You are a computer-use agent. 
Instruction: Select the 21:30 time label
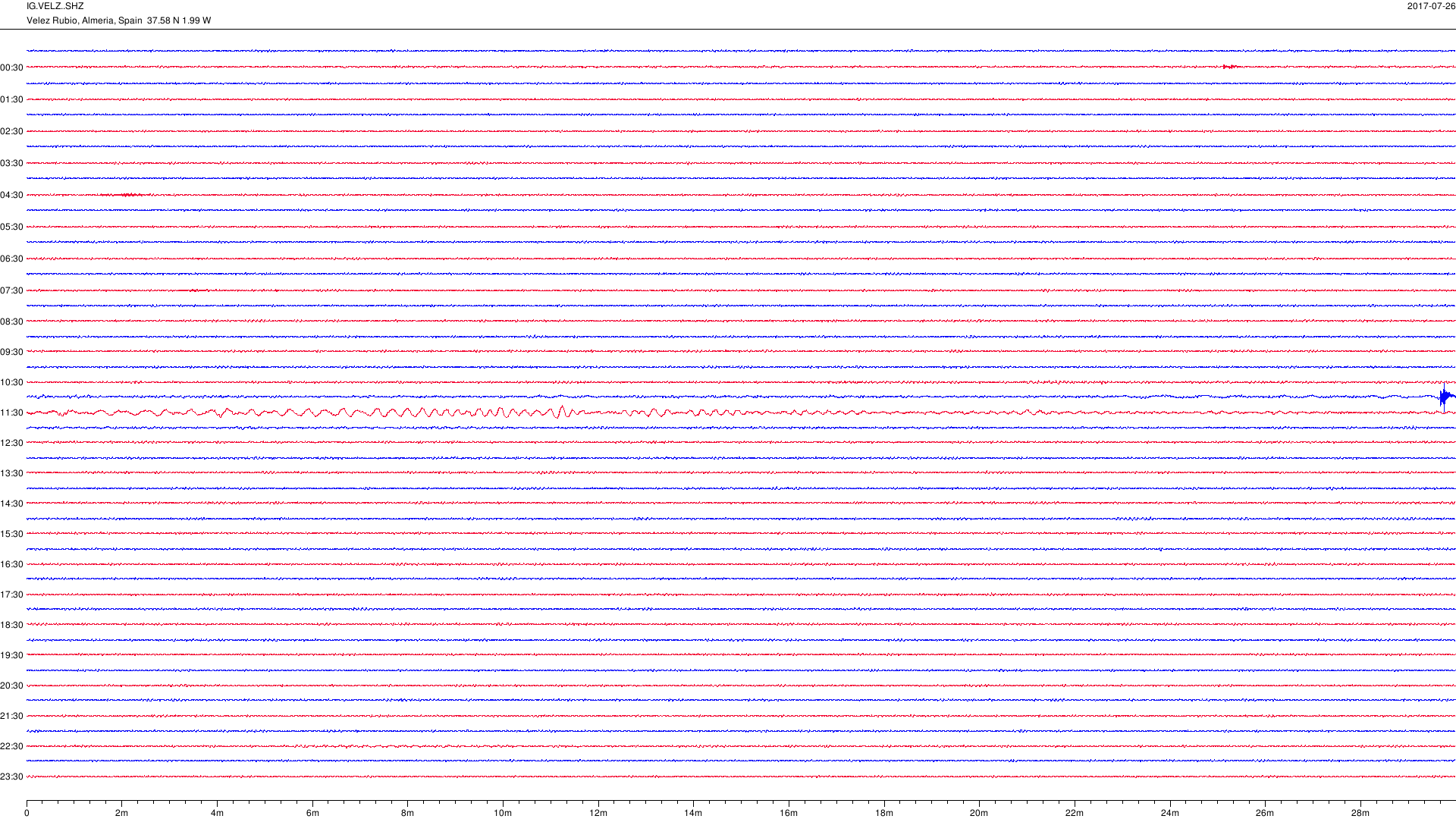coord(11,716)
